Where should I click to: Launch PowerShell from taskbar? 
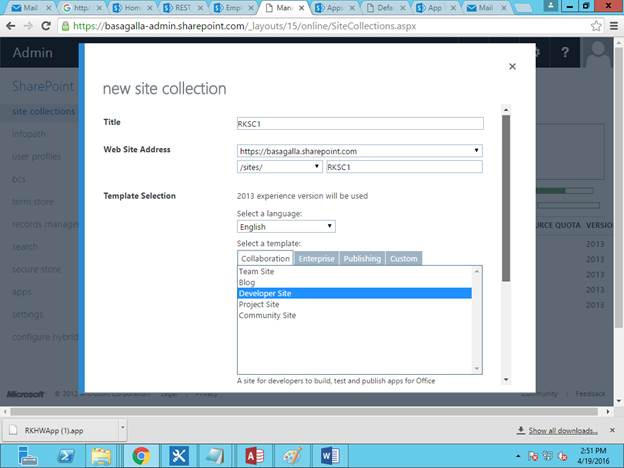click(66, 456)
